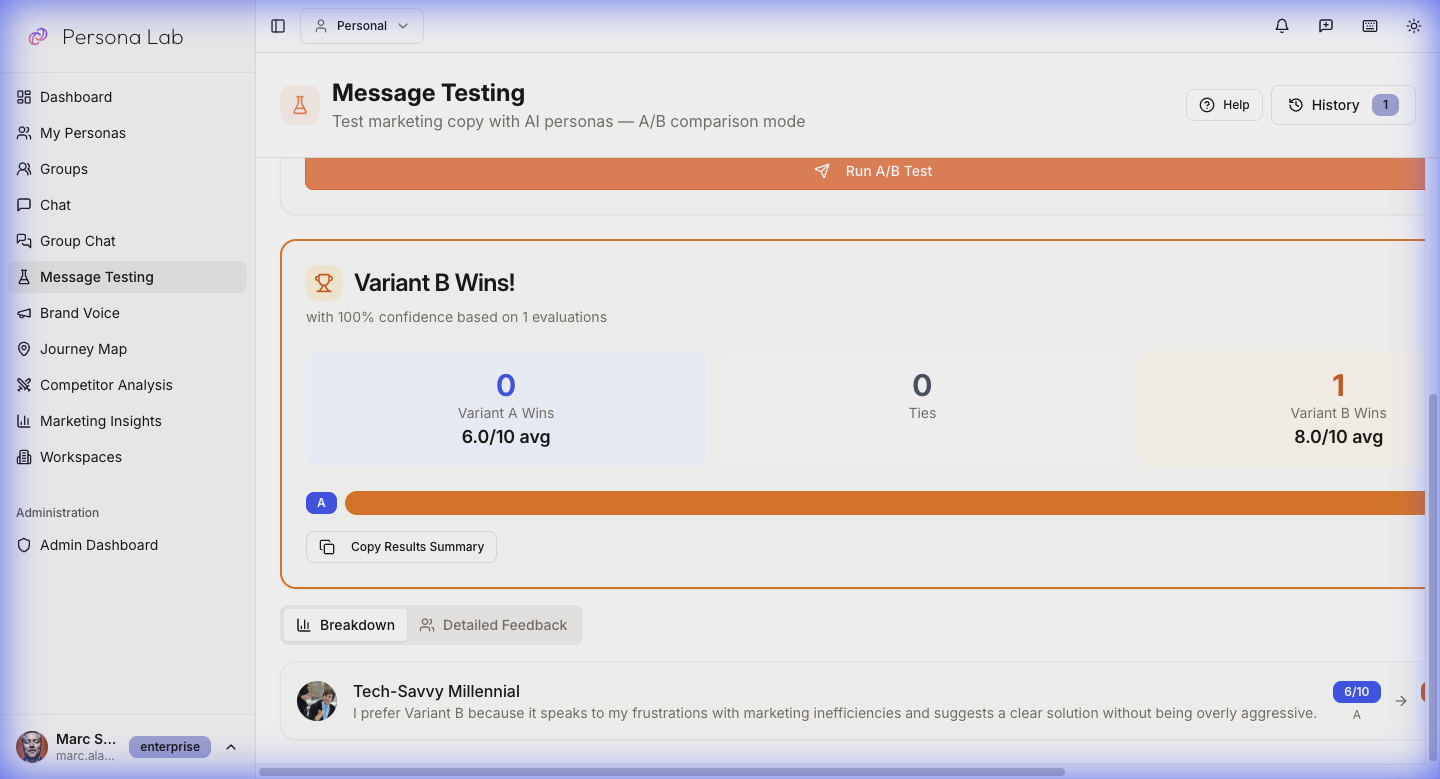Click the Help button
This screenshot has width=1440, height=779.
(x=1224, y=105)
